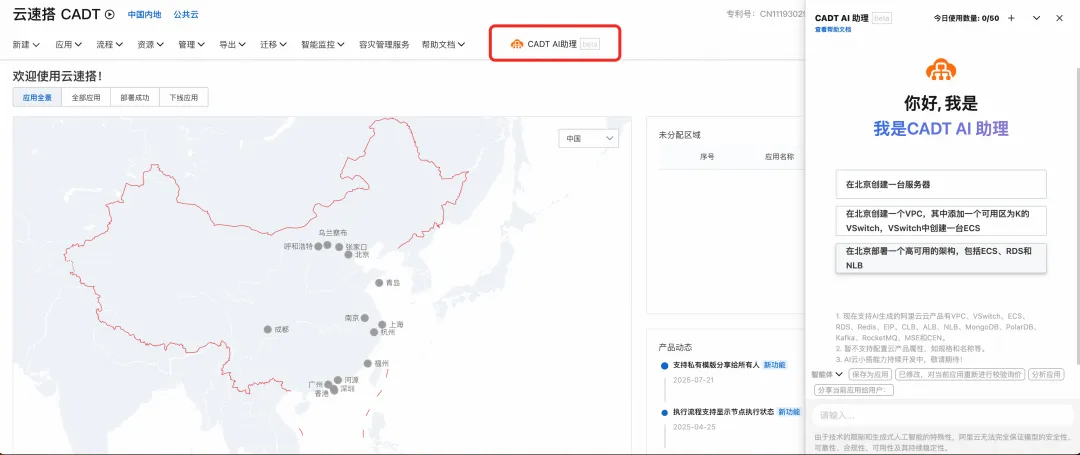Image resolution: width=1080 pixels, height=455 pixels.
Task: Click the 2025-04-25 date text
Action: tap(692, 427)
